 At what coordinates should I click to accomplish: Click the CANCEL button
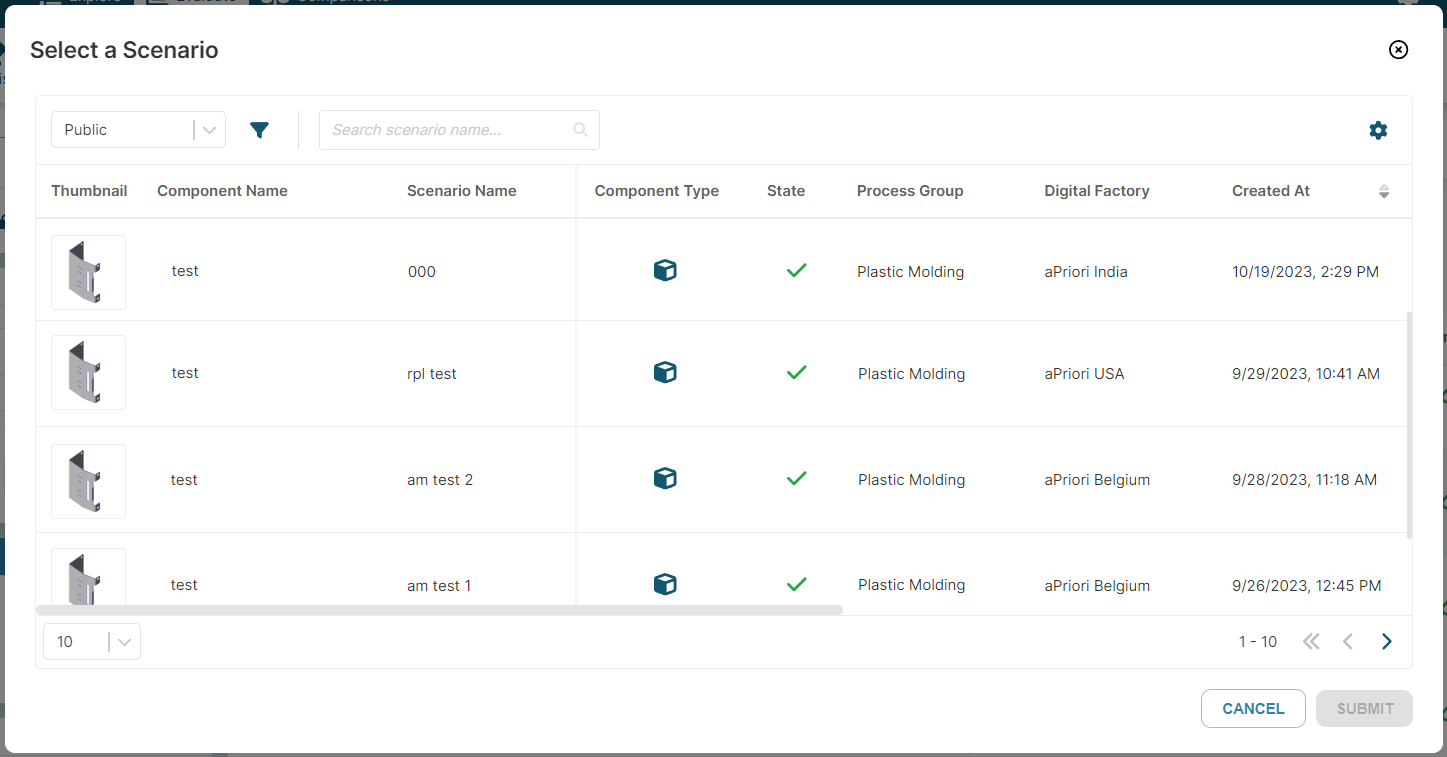coord(1253,708)
